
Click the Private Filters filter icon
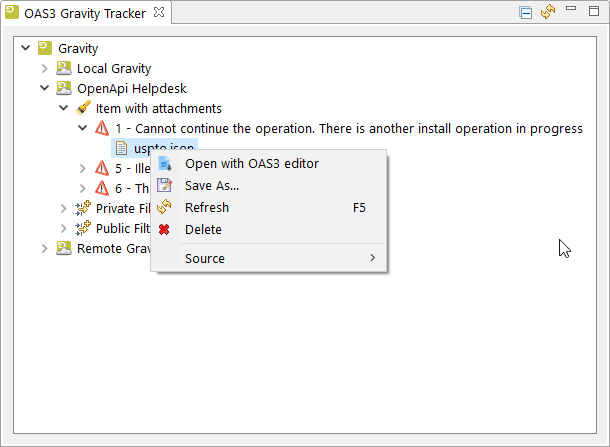pos(83,208)
